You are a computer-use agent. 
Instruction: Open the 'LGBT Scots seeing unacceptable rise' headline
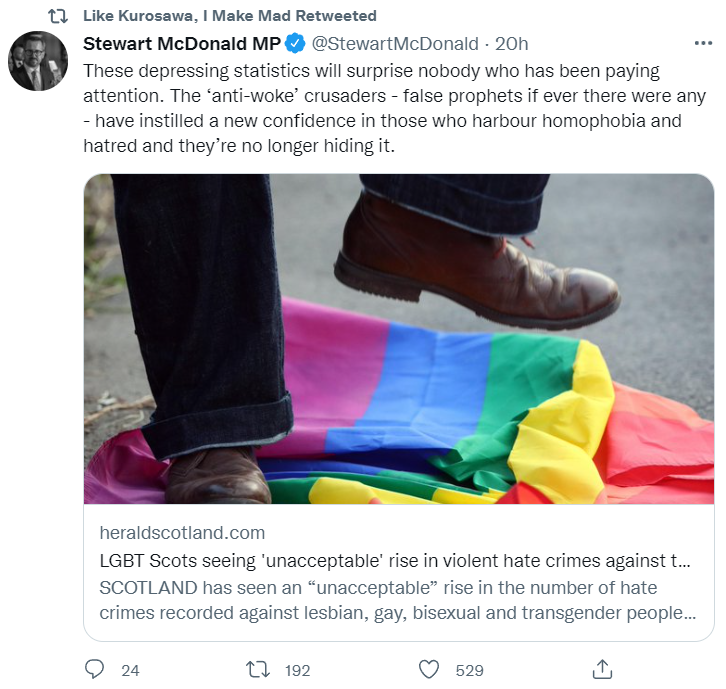click(x=395, y=561)
